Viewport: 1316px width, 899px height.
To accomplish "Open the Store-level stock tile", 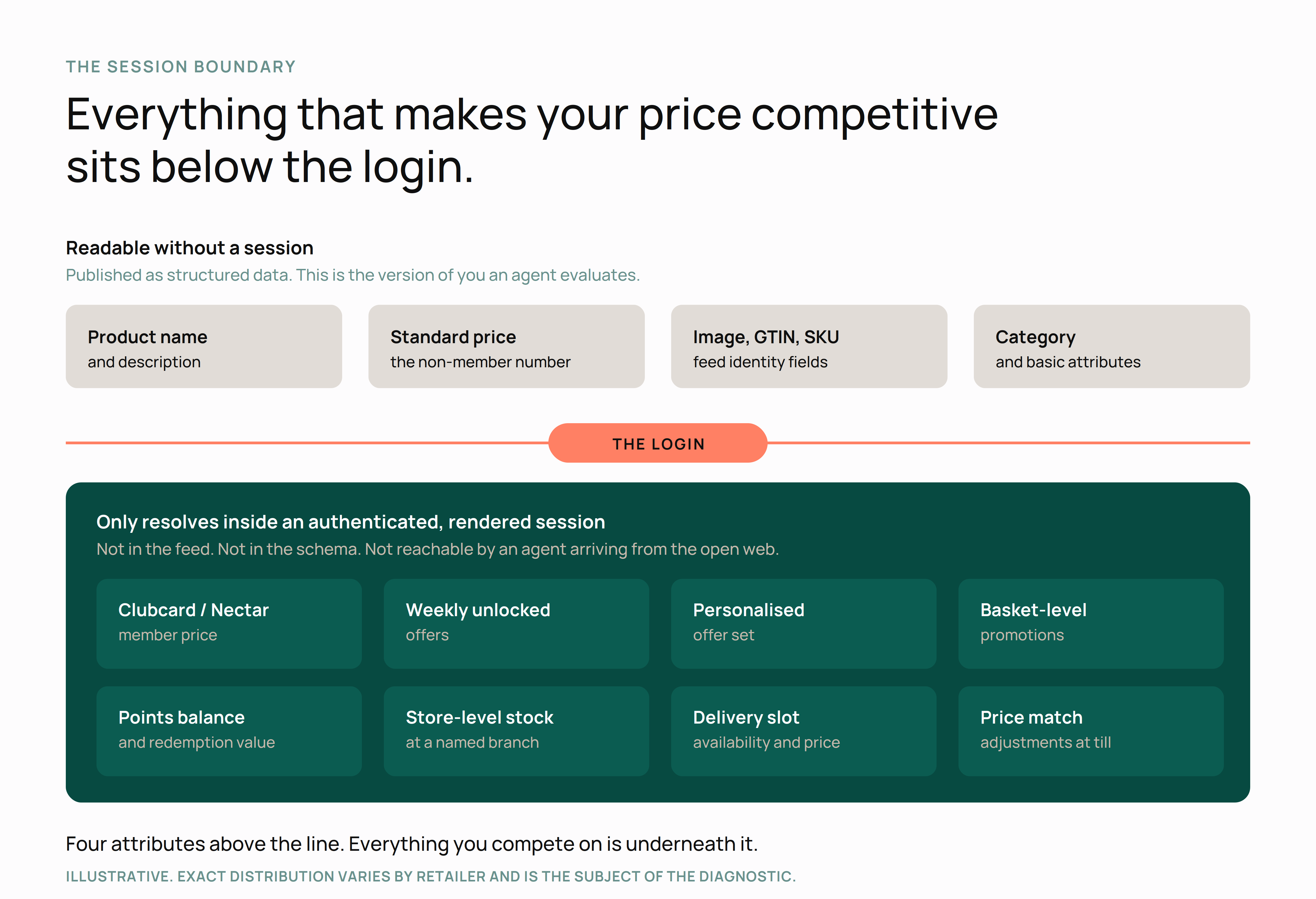I will click(x=517, y=732).
